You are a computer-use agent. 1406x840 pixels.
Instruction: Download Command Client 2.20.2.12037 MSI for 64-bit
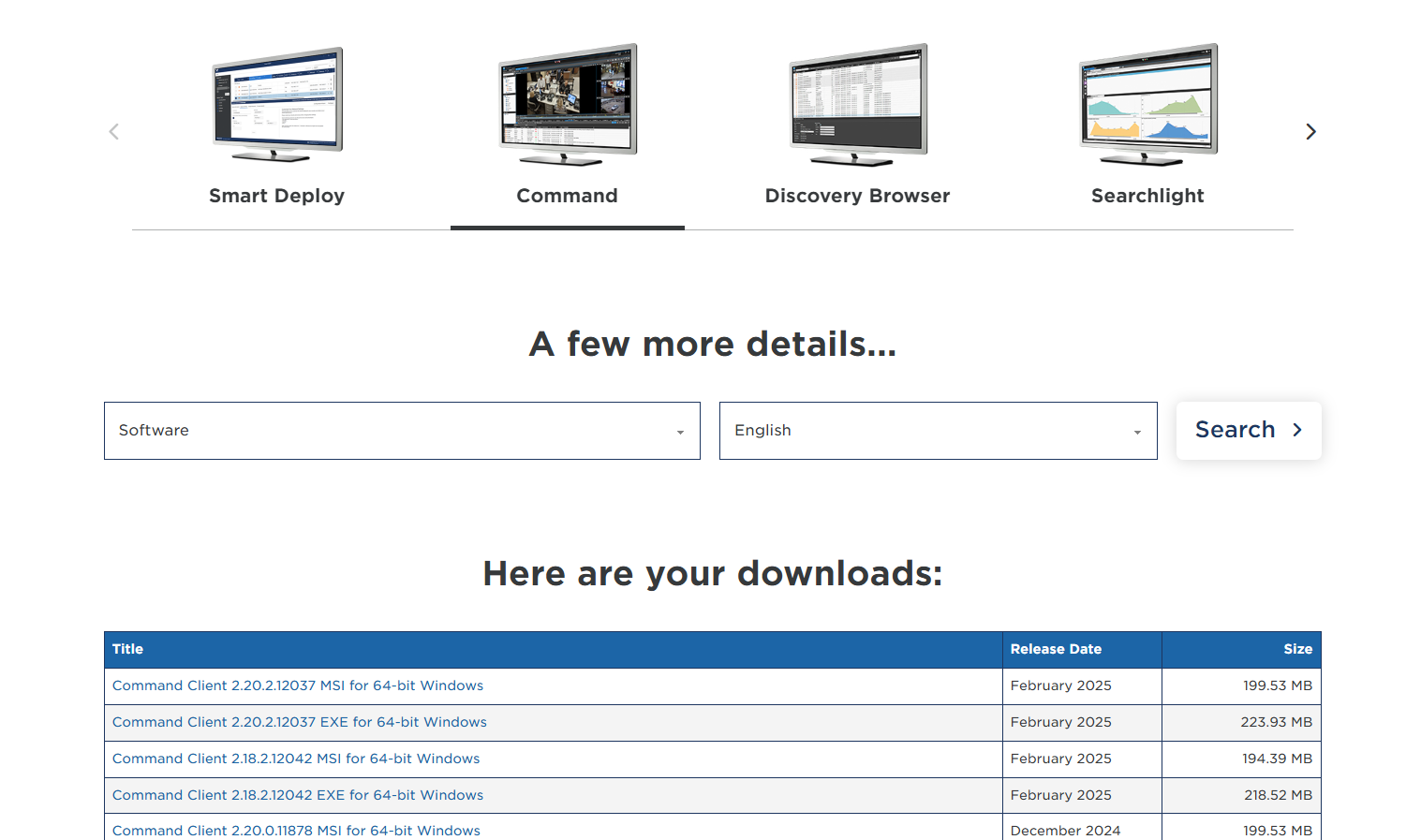point(298,685)
